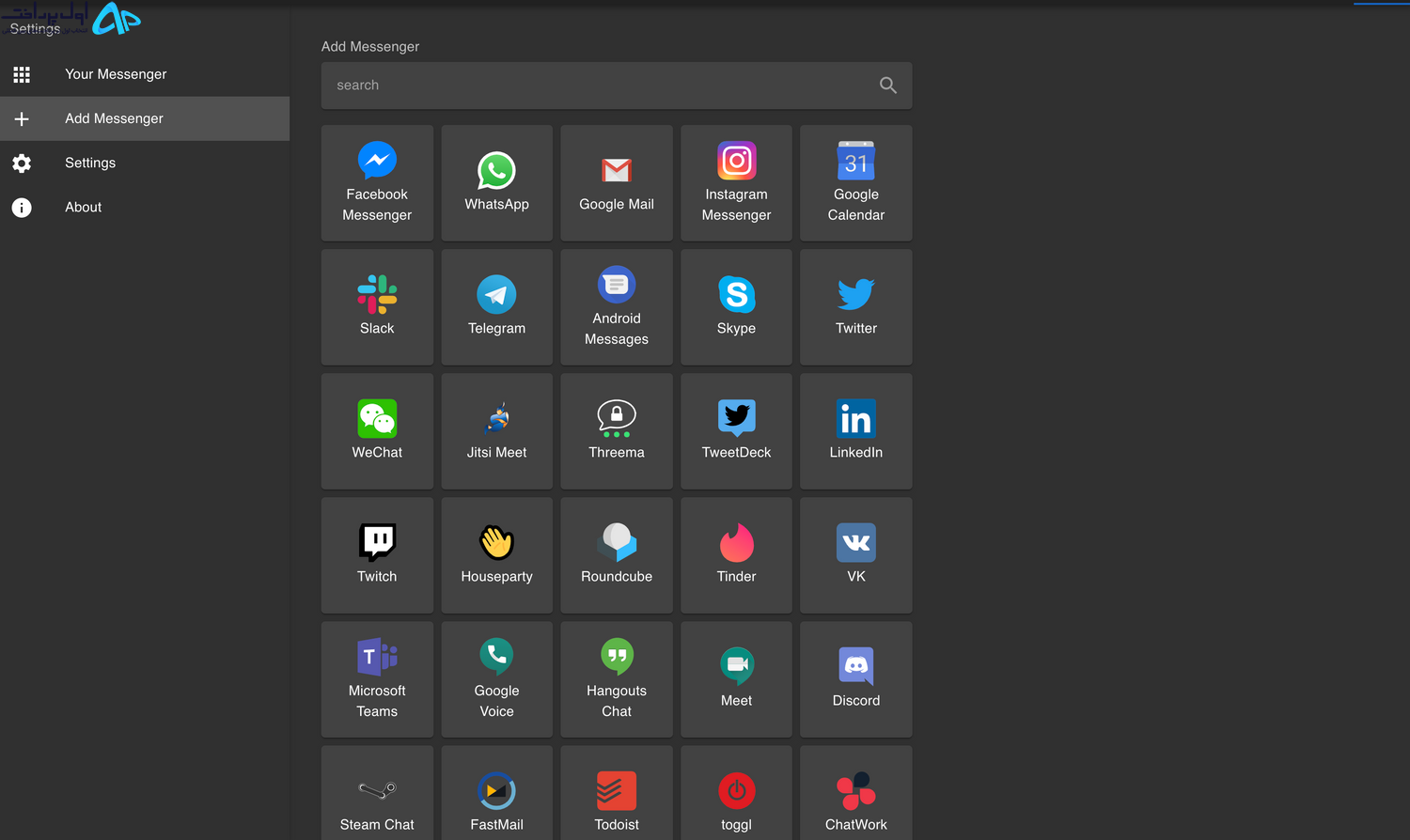Screen dimensions: 1410x840
Task: Add Android Messages service
Action: click(617, 307)
